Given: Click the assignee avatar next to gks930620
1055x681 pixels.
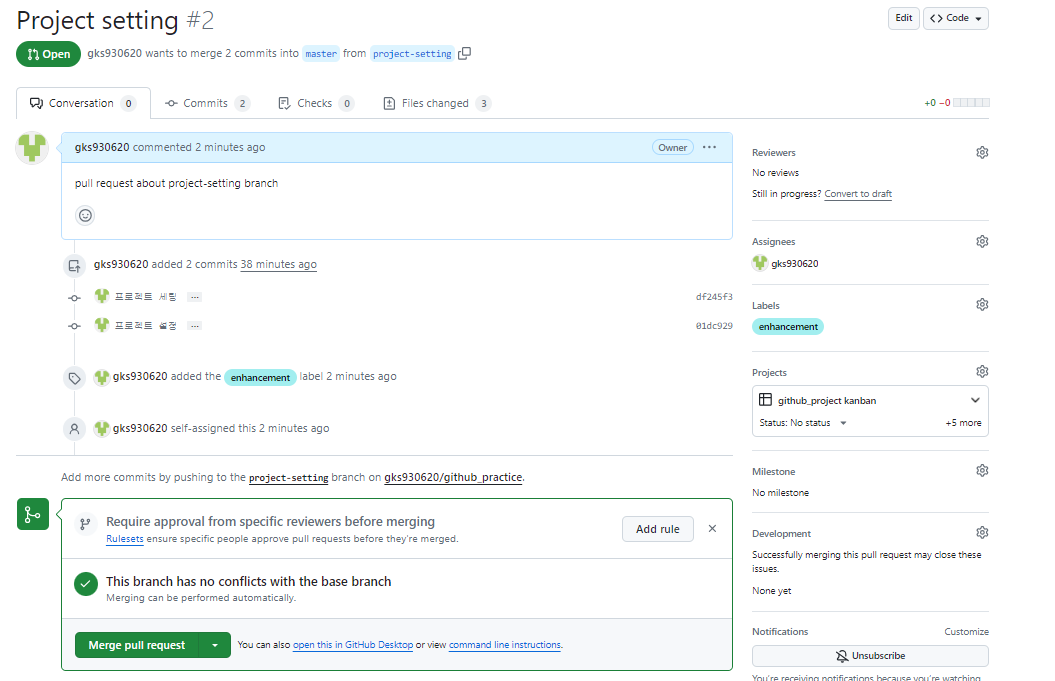Looking at the screenshot, I should tap(760, 263).
